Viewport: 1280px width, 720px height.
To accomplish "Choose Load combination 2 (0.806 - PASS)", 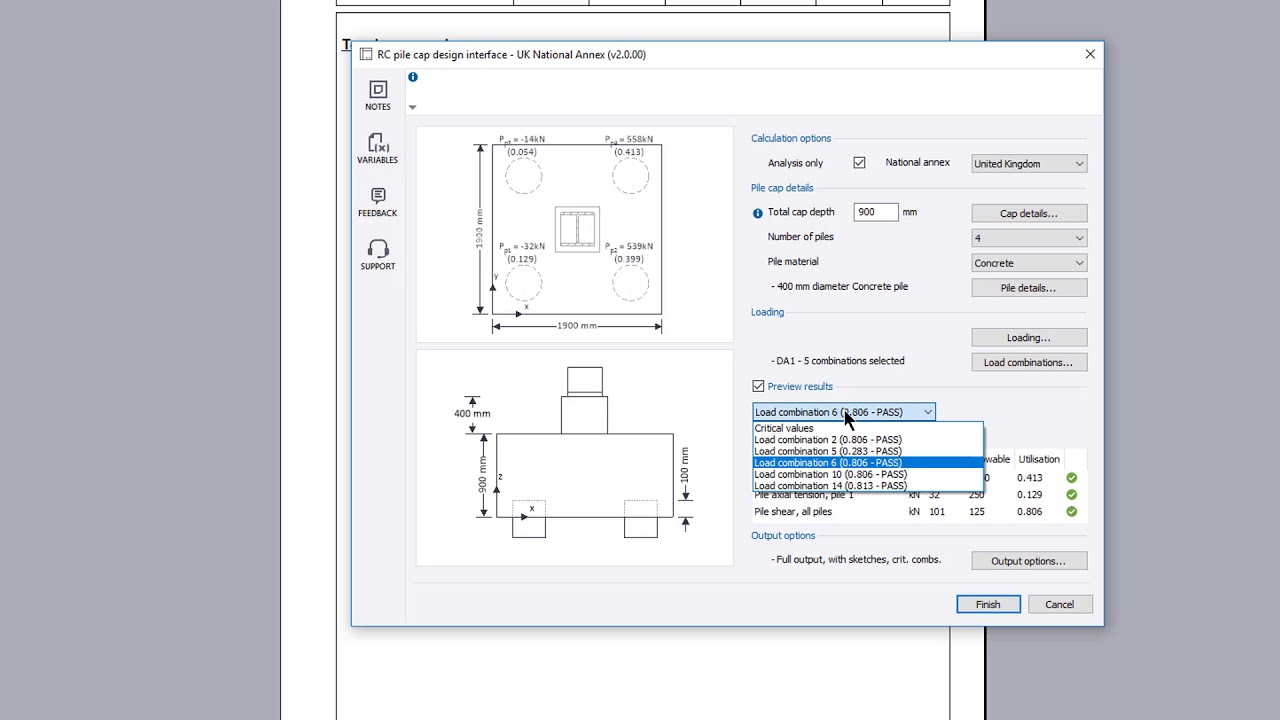I will tap(868, 440).
